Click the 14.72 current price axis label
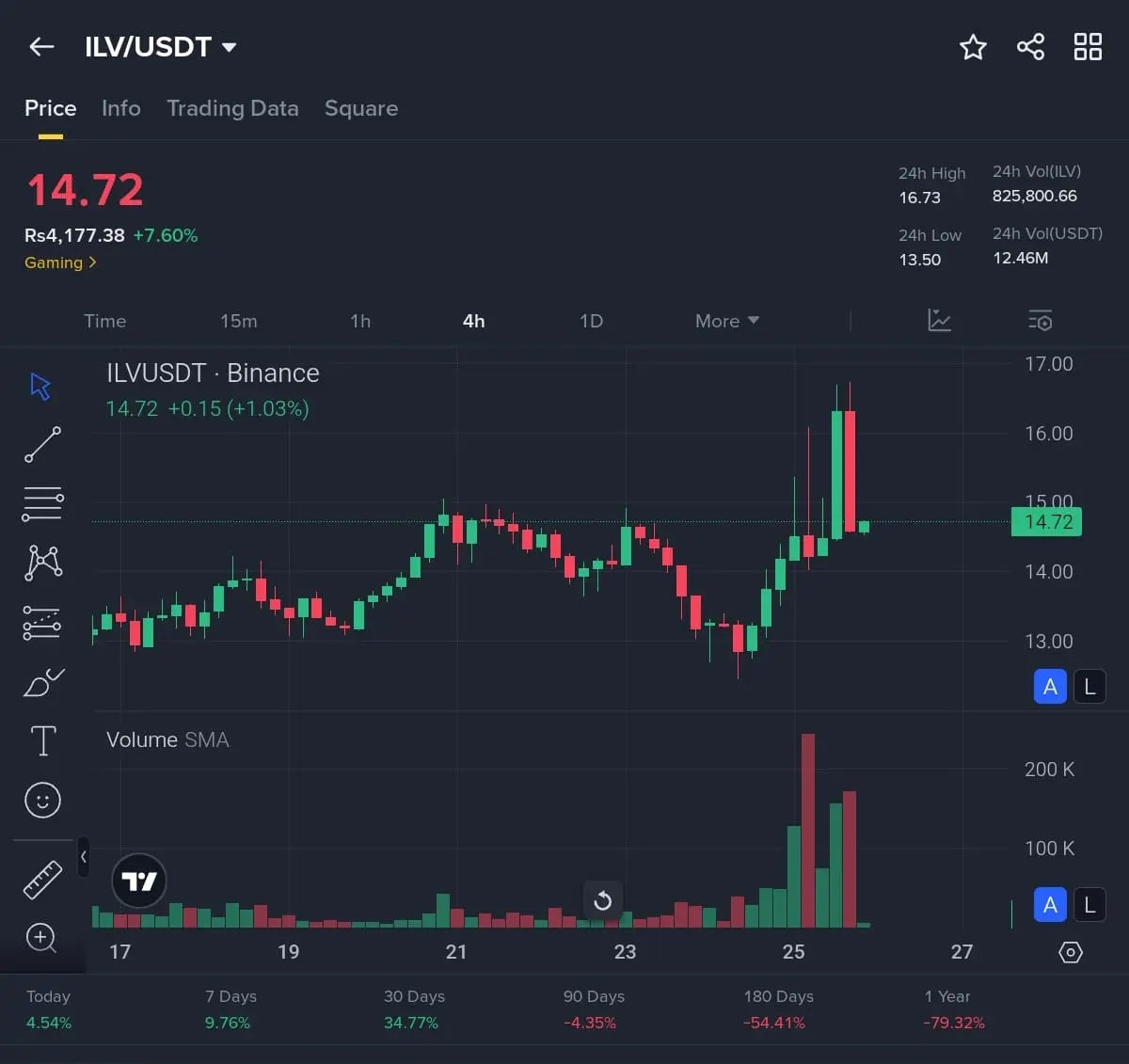The image size is (1129, 1064). pyautogui.click(x=1046, y=521)
